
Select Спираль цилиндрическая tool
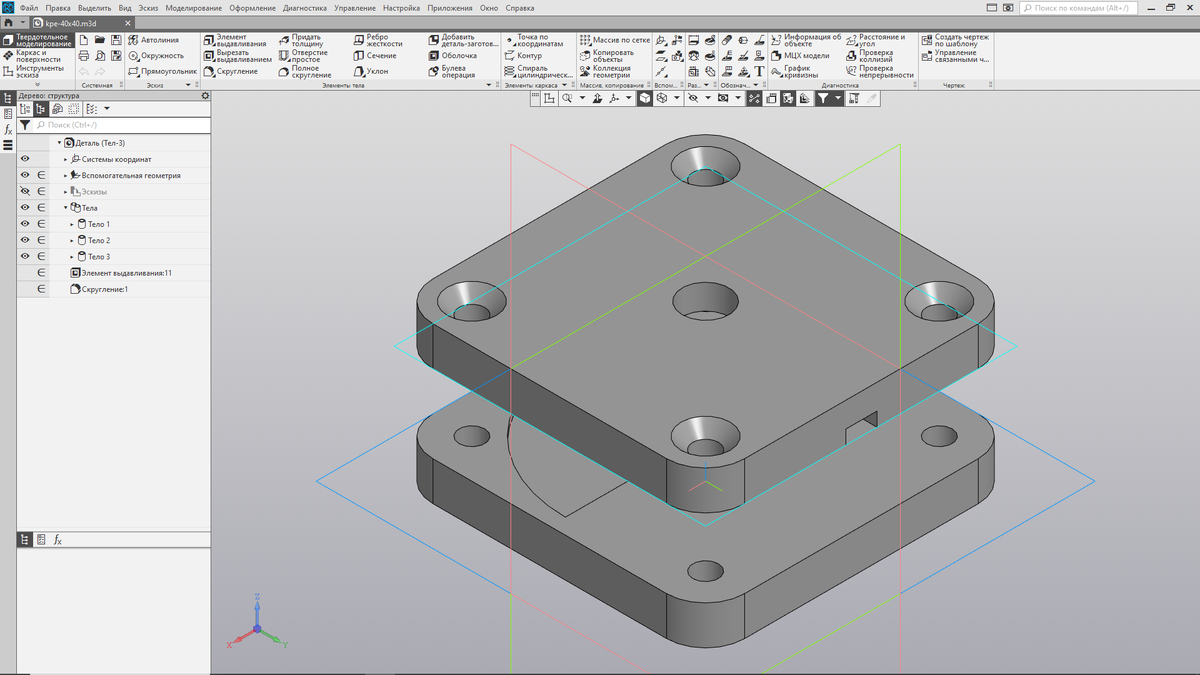tap(538, 72)
